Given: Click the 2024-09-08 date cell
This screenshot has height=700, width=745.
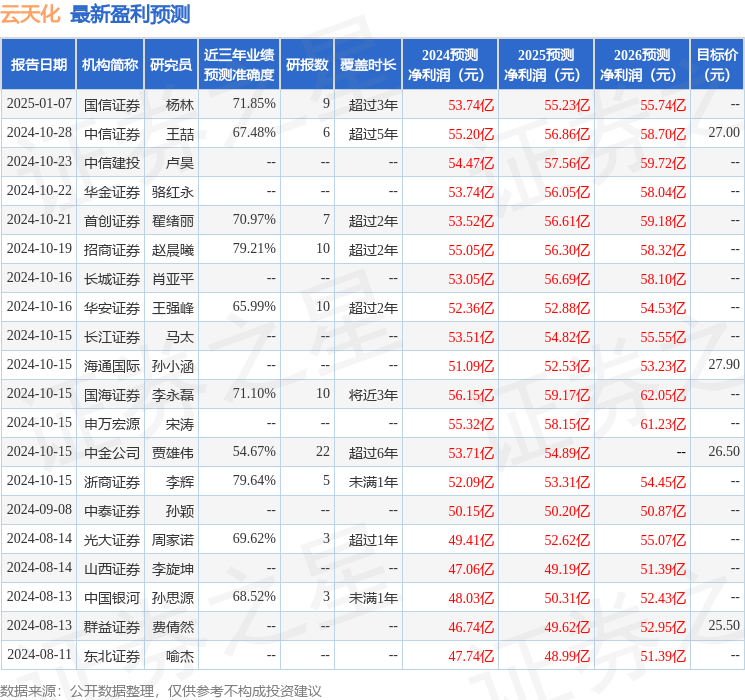Looking at the screenshot, I should [x=39, y=509].
